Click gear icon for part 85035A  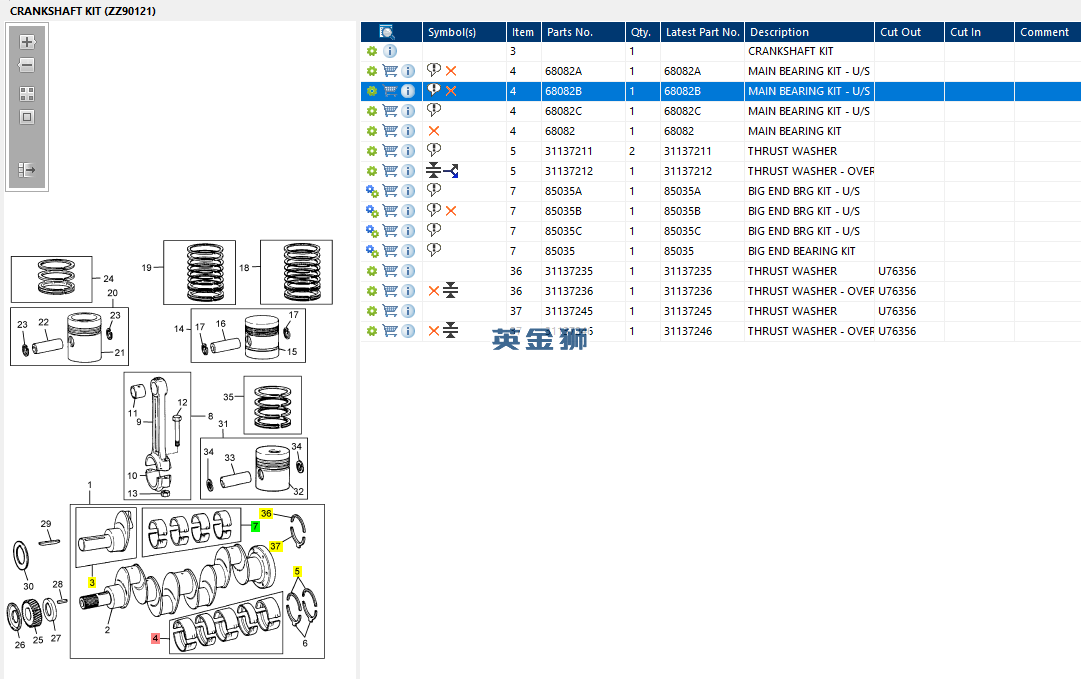[372, 191]
